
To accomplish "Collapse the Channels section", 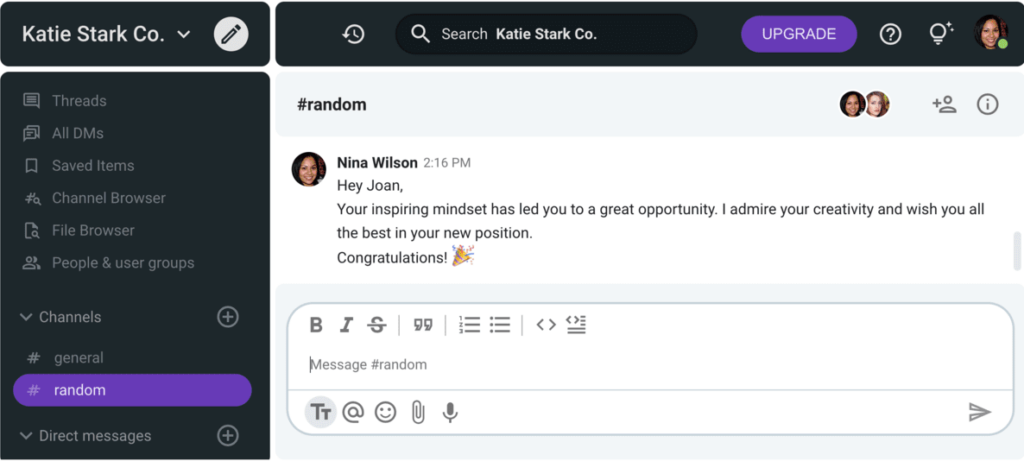I will (26, 317).
